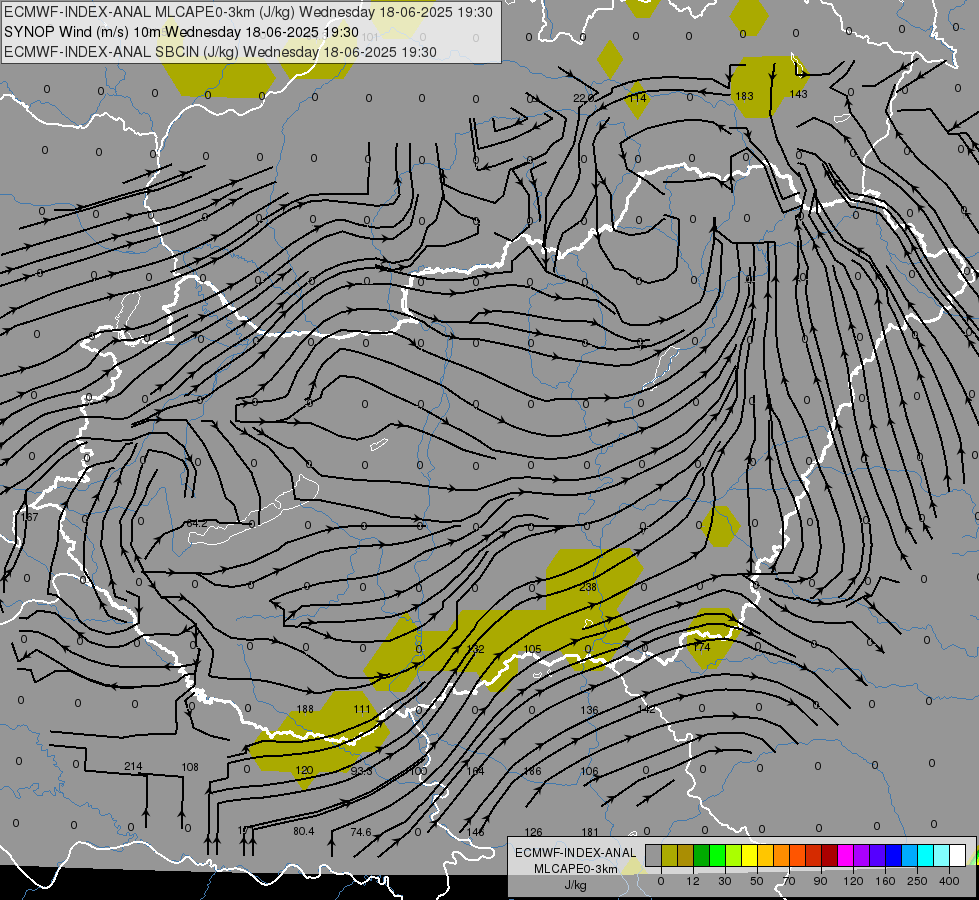Click the map value '106'

[589, 771]
